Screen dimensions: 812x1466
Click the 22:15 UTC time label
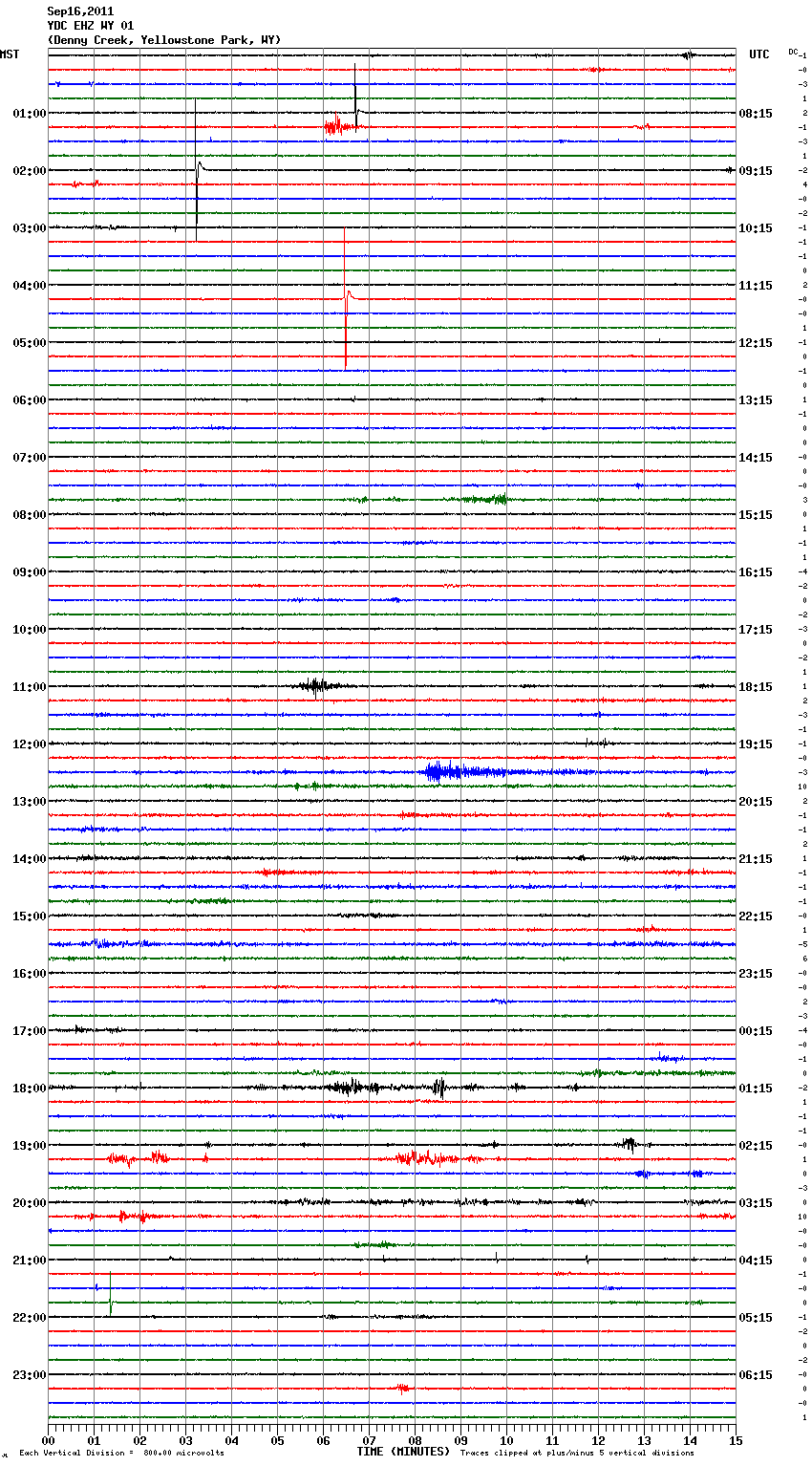(x=756, y=916)
